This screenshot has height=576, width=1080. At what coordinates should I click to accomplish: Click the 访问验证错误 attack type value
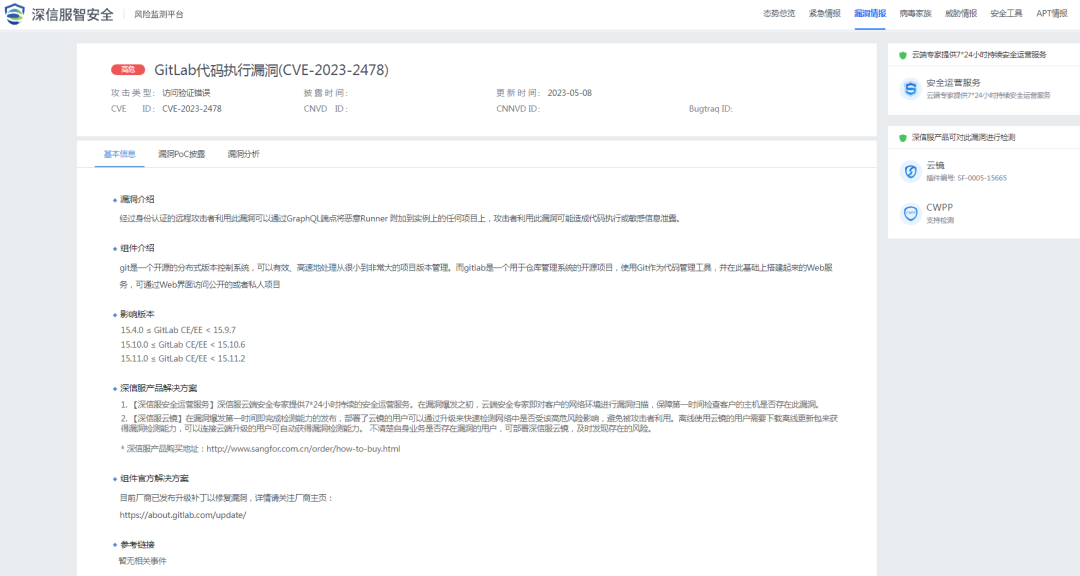pos(186,93)
